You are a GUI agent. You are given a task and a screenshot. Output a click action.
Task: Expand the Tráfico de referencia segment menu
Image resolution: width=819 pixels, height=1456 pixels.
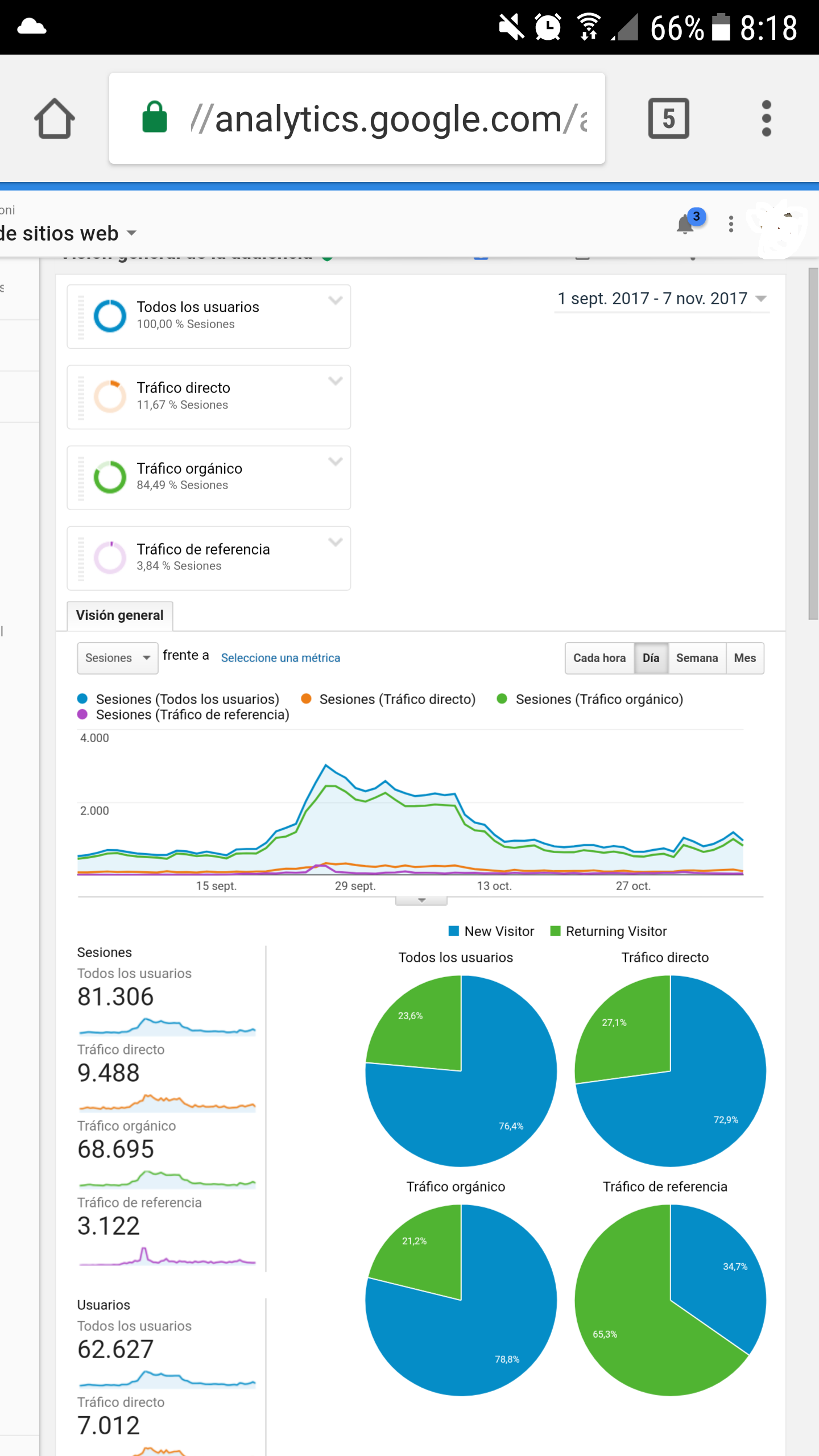336,543
